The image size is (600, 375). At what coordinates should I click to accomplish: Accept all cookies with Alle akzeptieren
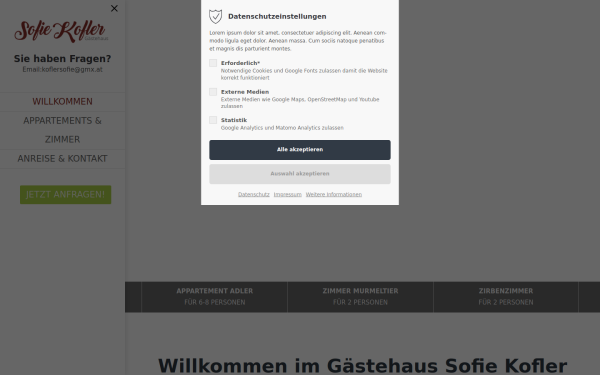point(300,150)
